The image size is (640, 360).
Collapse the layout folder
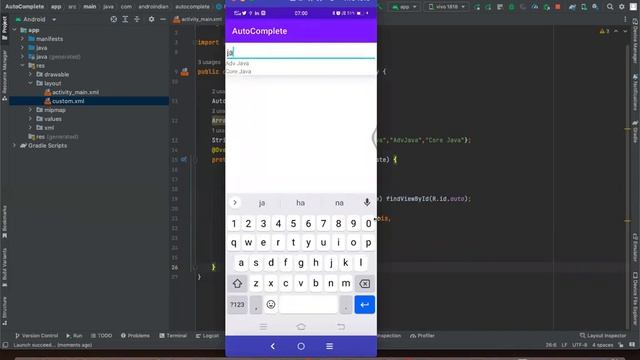point(31,83)
